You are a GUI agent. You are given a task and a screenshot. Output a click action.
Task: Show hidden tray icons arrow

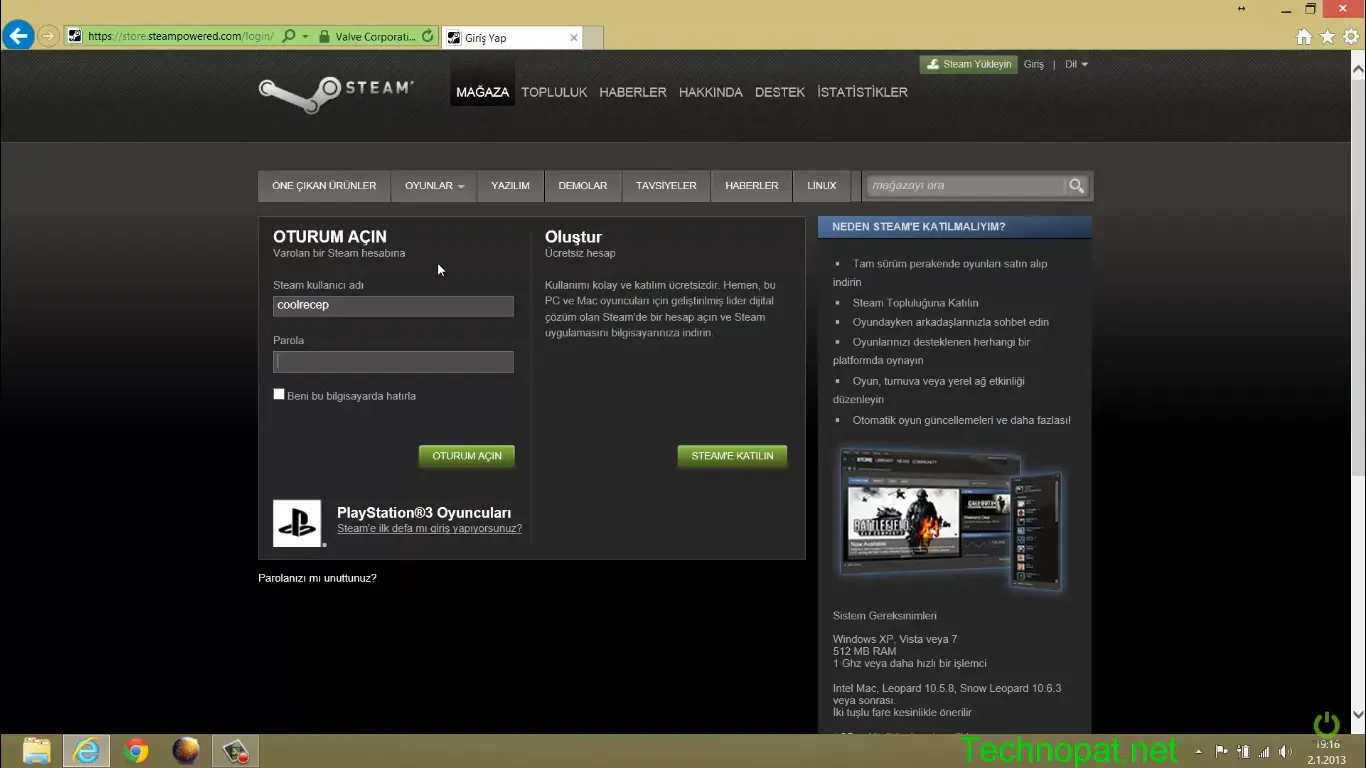click(1198, 751)
